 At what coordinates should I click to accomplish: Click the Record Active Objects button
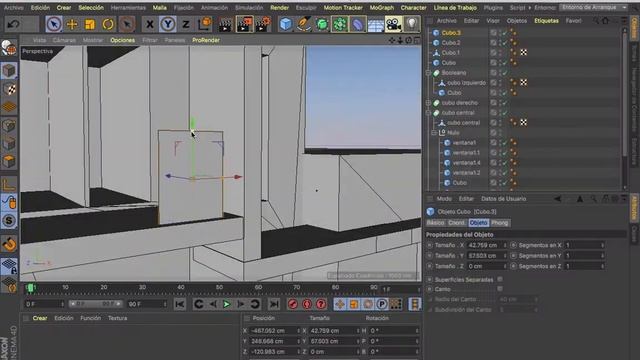point(293,304)
